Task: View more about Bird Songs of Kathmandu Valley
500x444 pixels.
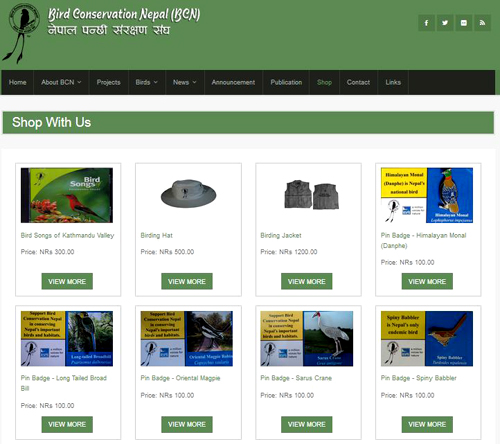Action: (x=67, y=282)
